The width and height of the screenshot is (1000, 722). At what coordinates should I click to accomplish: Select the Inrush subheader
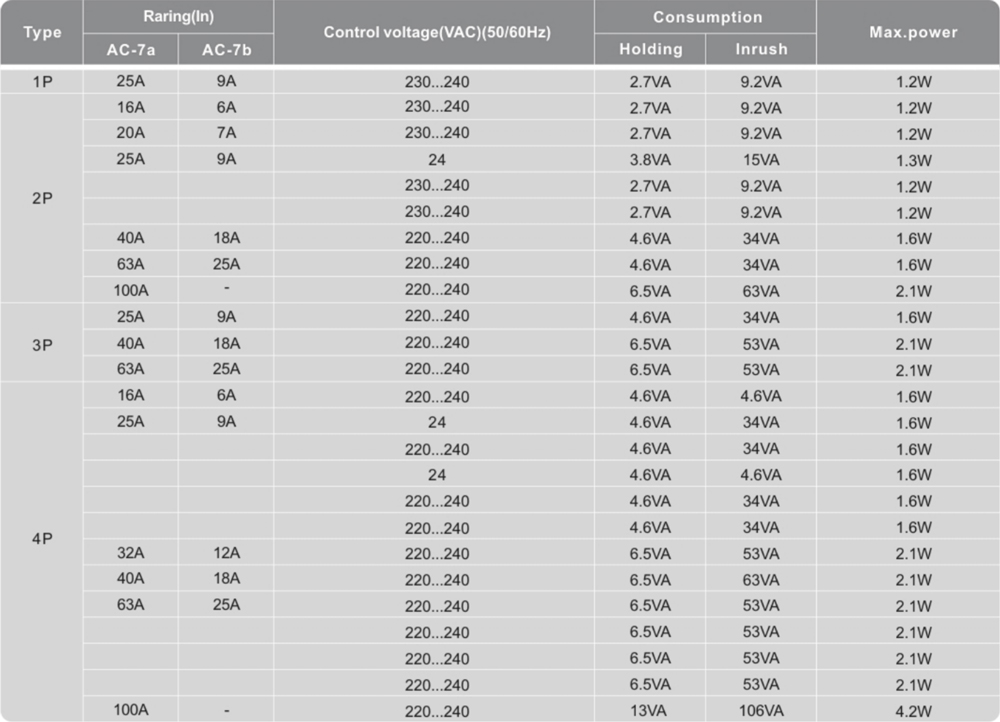coord(761,49)
